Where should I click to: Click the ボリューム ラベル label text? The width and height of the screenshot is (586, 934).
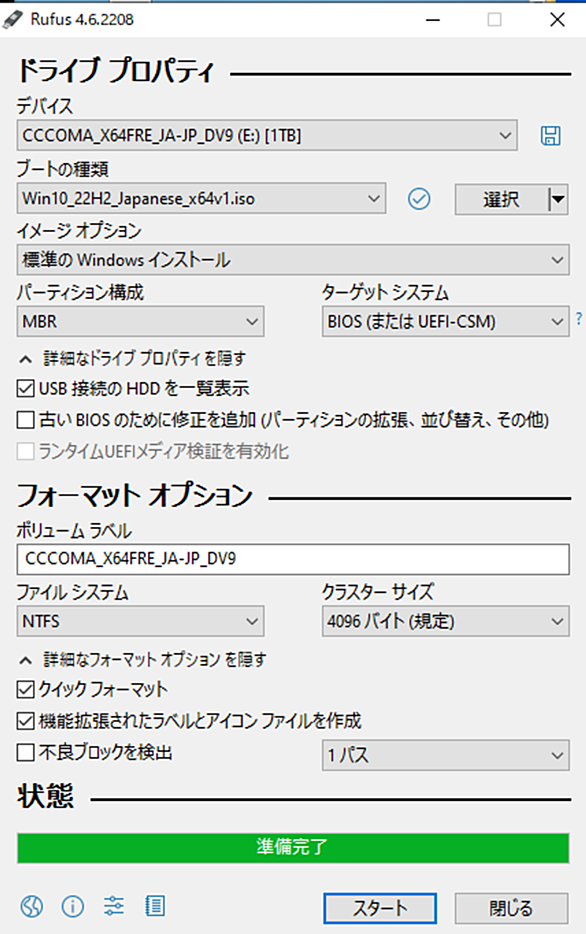click(x=74, y=530)
